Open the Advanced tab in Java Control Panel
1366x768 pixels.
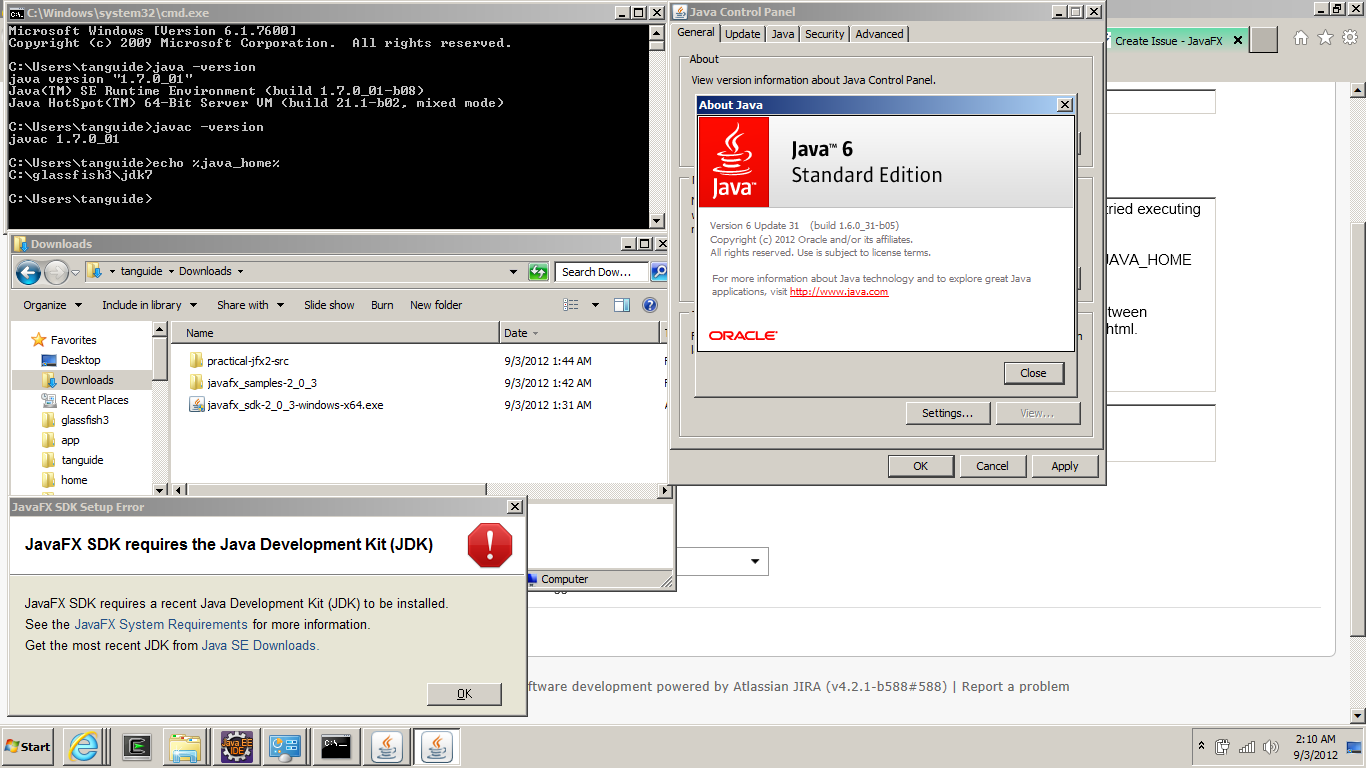[x=879, y=34]
